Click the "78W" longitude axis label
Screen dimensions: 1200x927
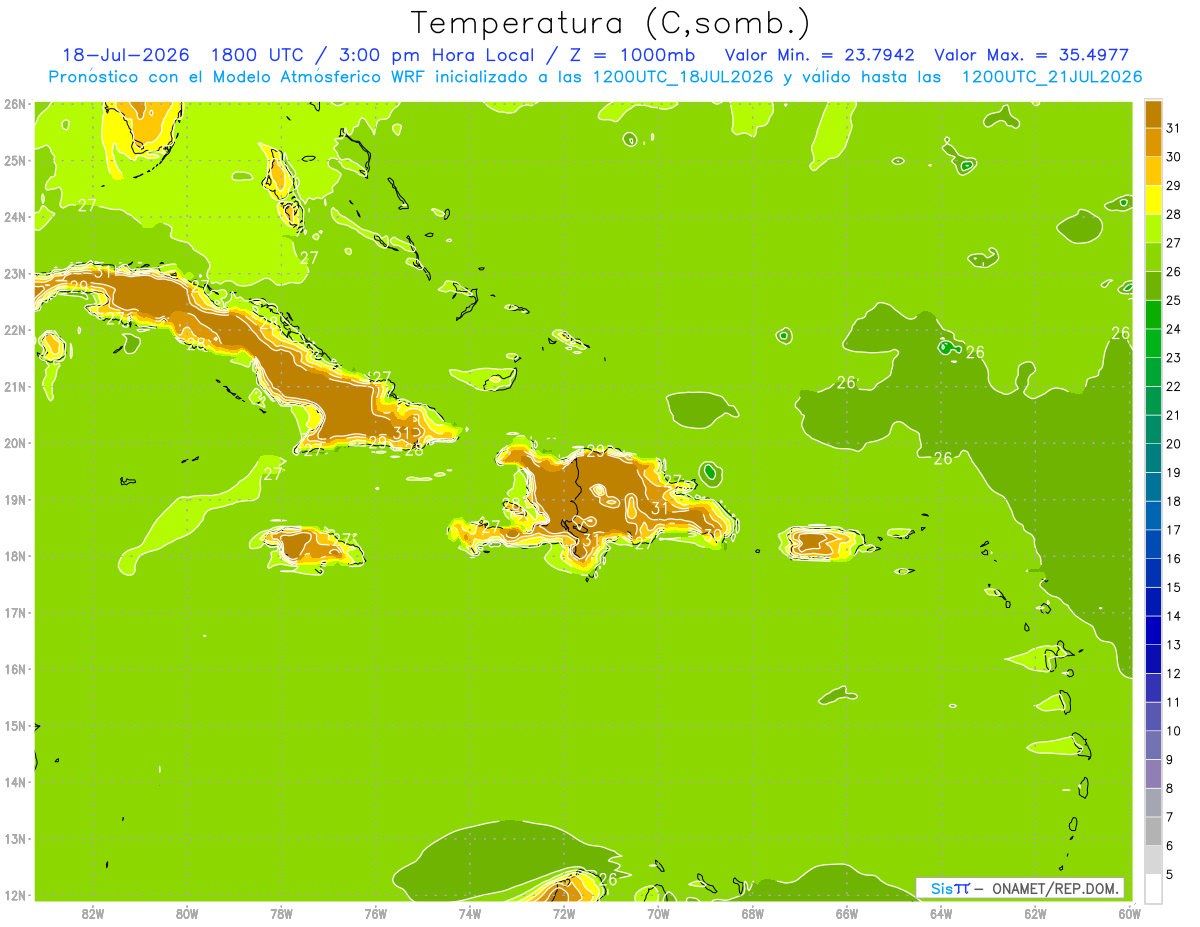(x=281, y=913)
